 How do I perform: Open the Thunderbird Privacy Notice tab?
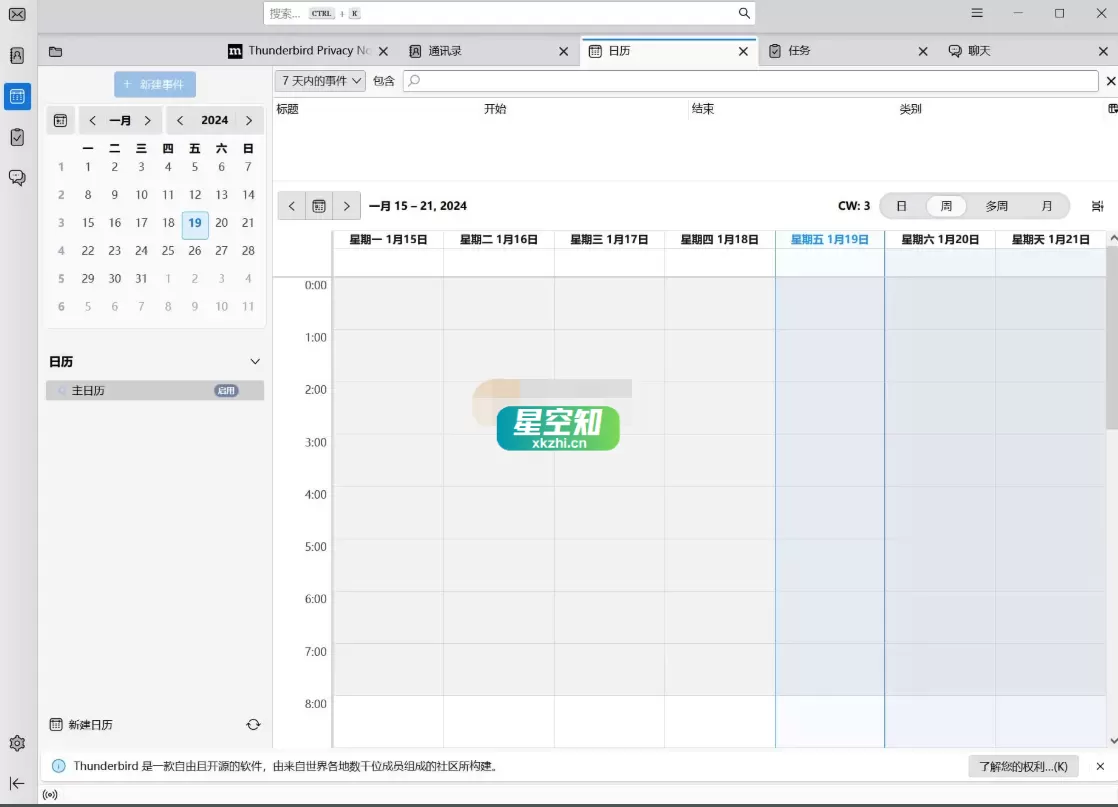tap(300, 50)
